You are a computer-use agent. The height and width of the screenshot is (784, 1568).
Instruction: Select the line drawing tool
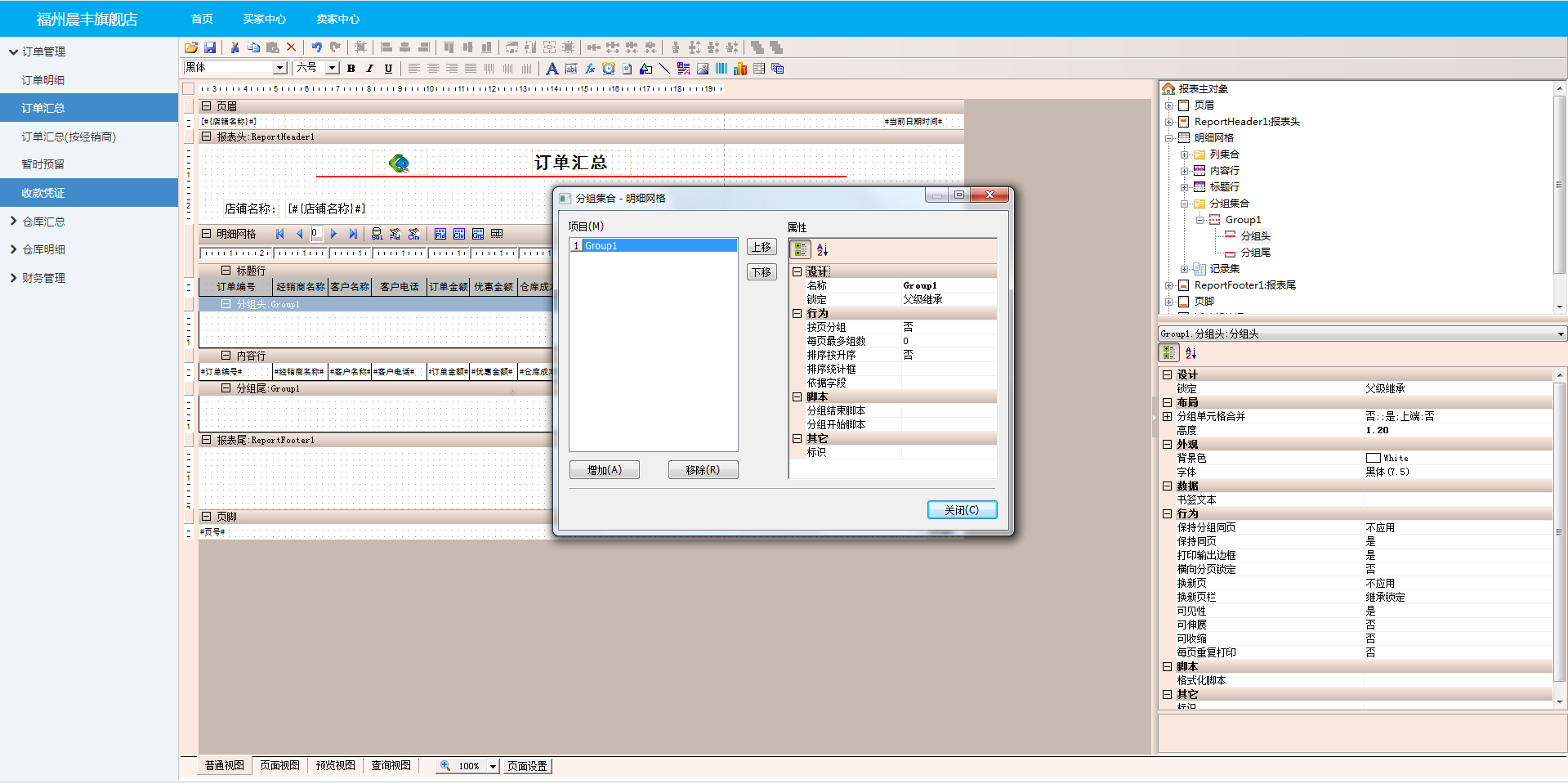click(664, 69)
